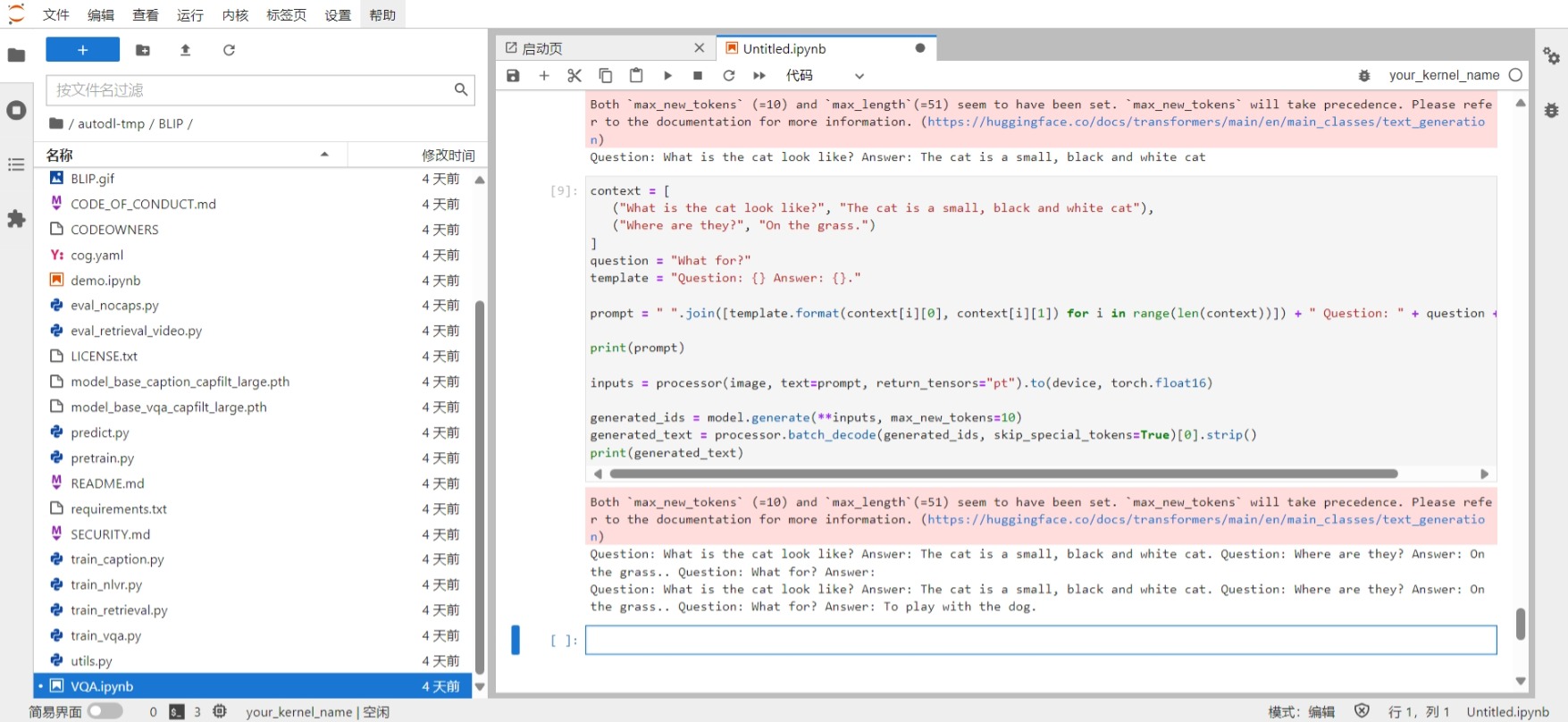Screen dimensions: 1568x722
Task: Refresh the file browser list
Action: pyautogui.click(x=229, y=50)
